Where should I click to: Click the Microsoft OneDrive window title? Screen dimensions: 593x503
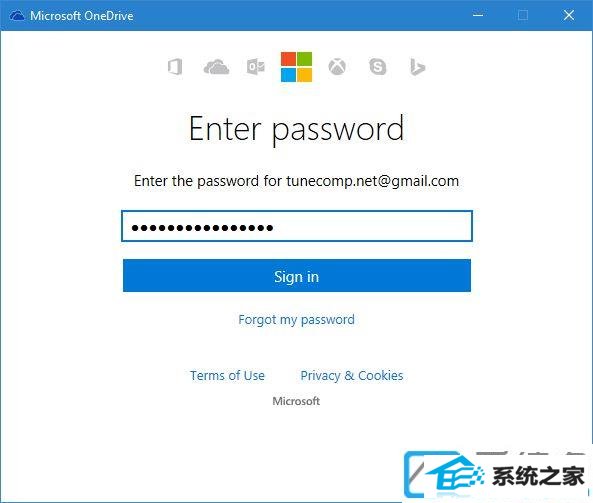pyautogui.click(x=82, y=16)
